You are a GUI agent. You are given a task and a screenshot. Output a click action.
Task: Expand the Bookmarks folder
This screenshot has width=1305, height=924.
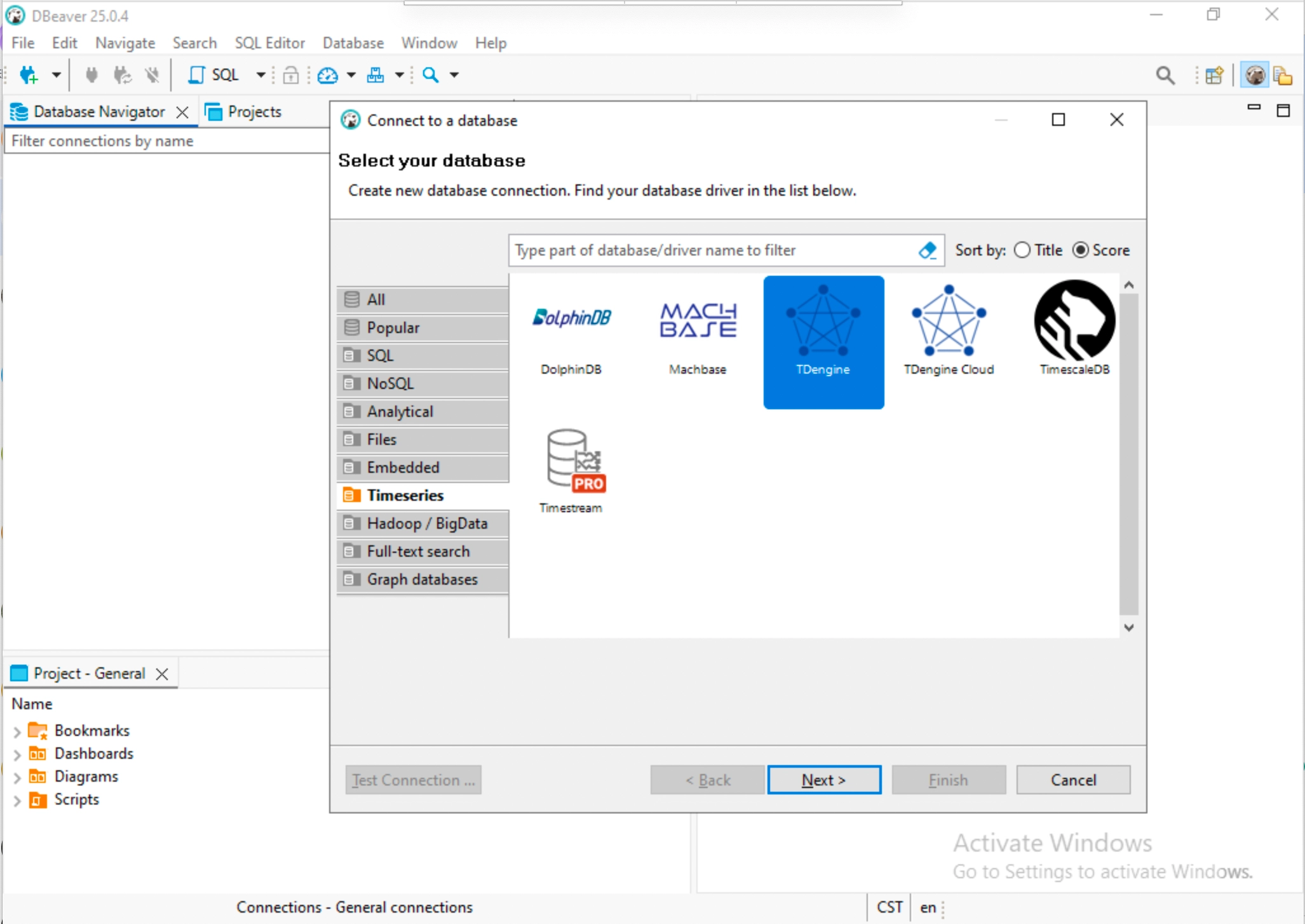click(x=17, y=731)
